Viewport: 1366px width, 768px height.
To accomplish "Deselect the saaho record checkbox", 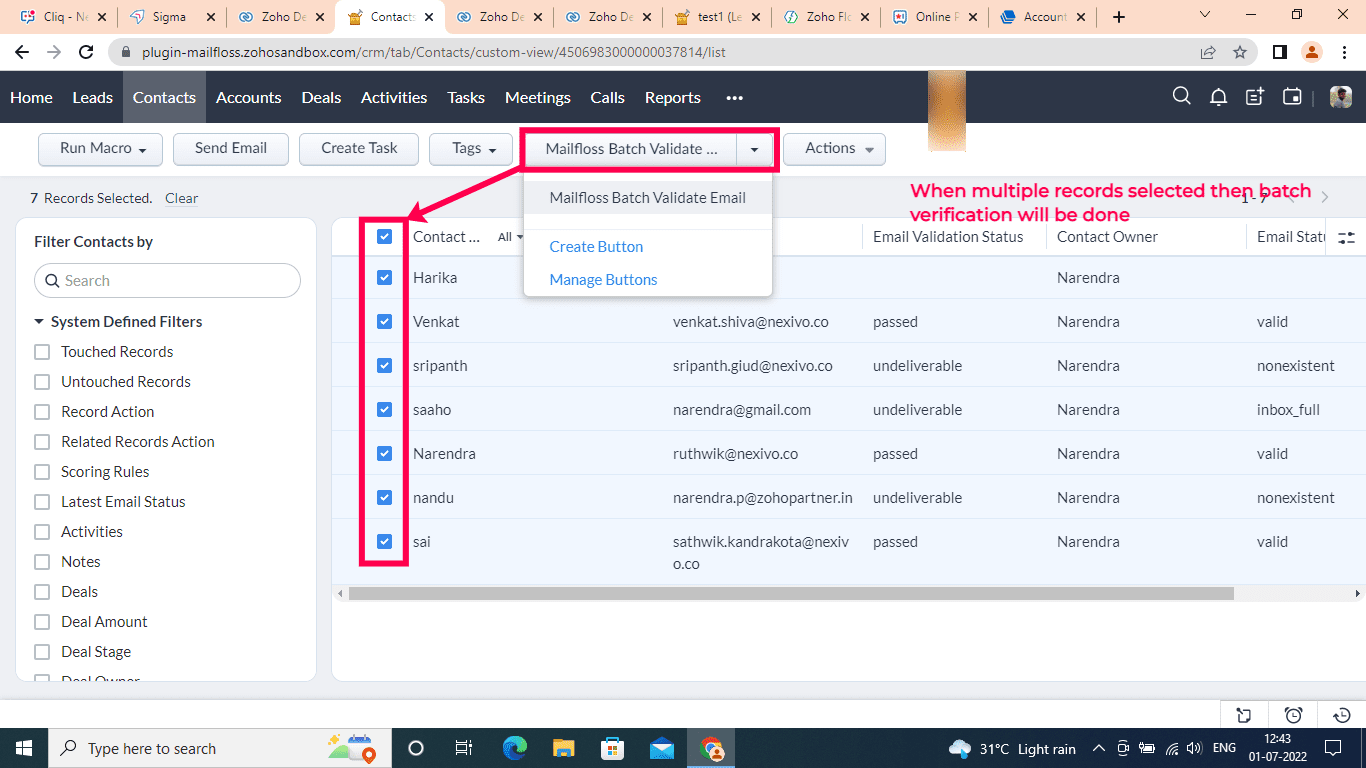I will 385,409.
